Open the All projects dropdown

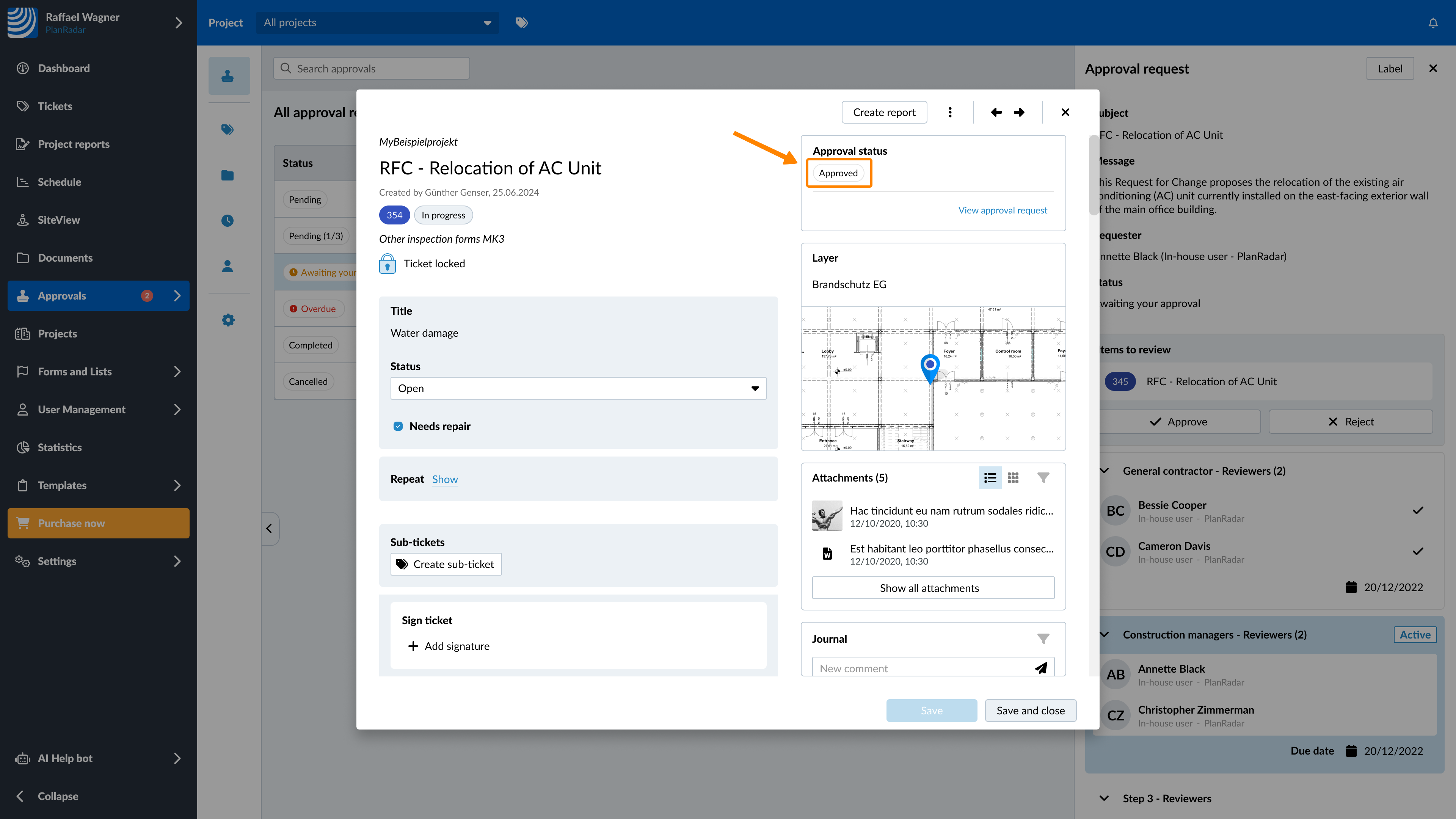pos(377,23)
